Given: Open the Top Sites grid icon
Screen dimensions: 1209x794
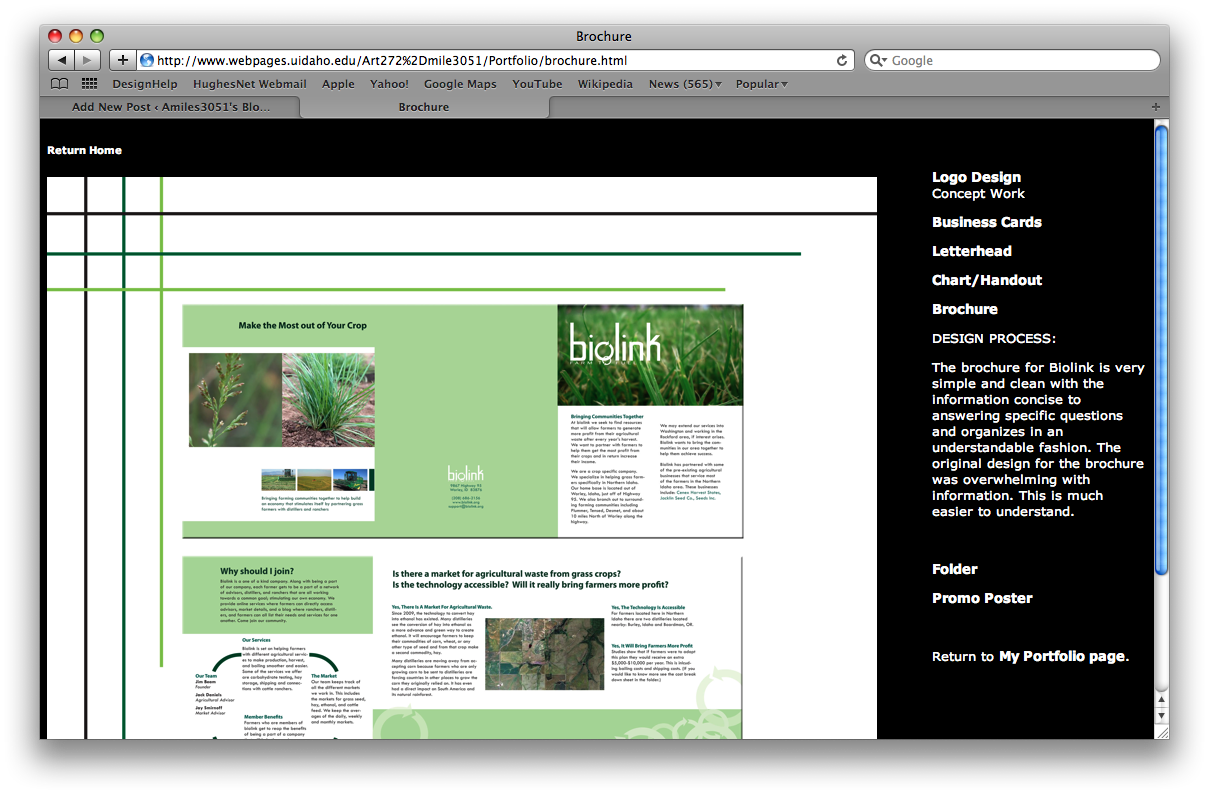Looking at the screenshot, I should (x=89, y=84).
